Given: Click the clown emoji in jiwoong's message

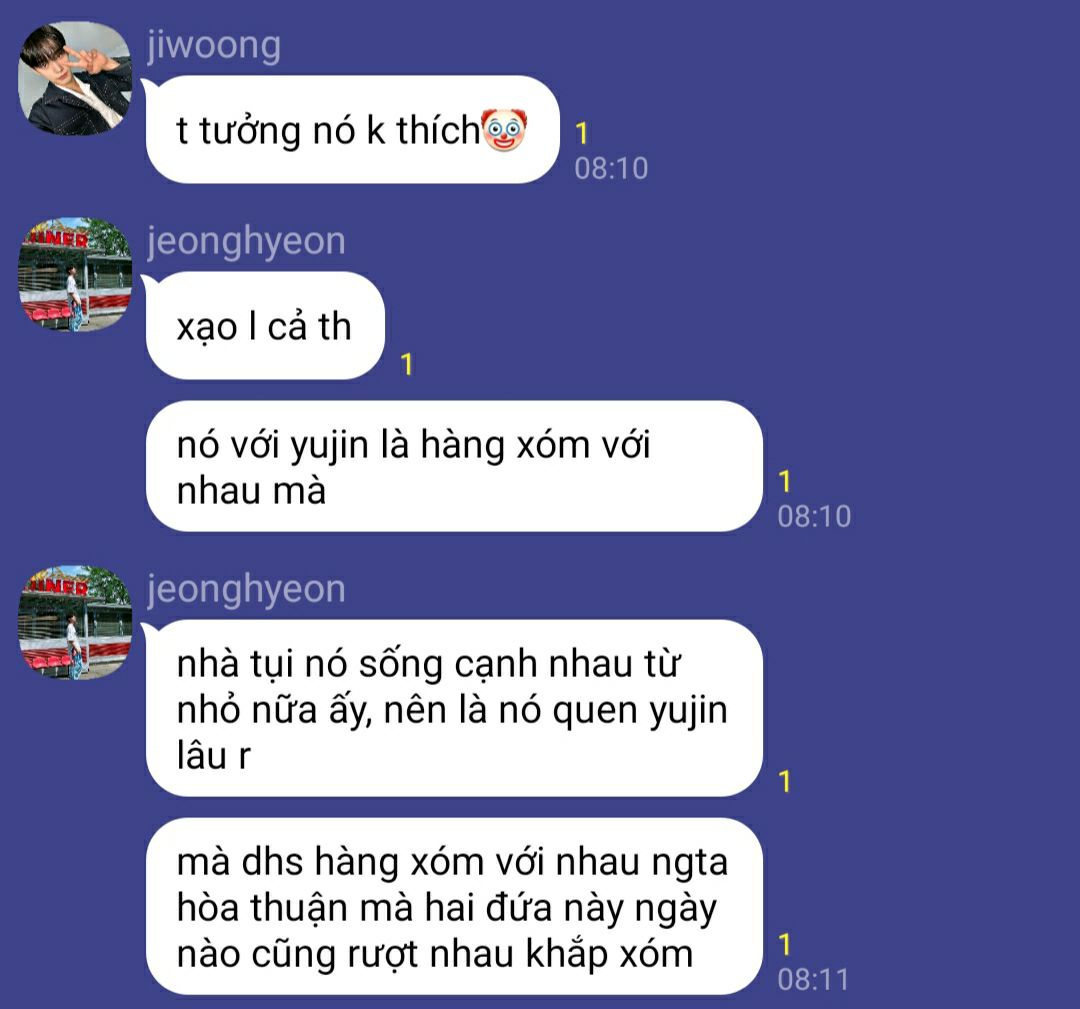Looking at the screenshot, I should click(504, 129).
